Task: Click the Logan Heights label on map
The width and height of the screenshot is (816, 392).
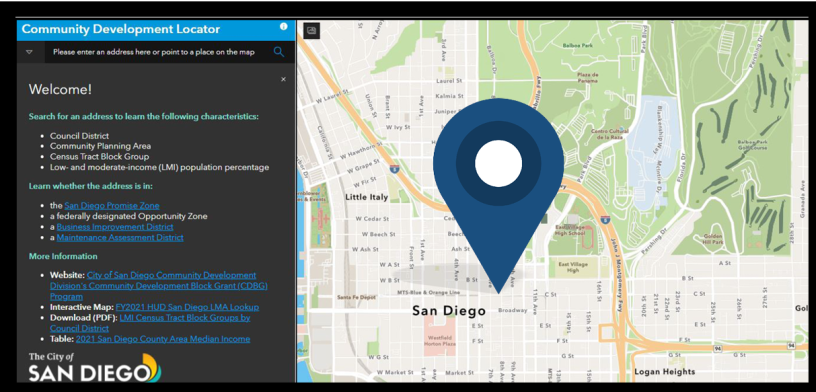Action: 665,372
